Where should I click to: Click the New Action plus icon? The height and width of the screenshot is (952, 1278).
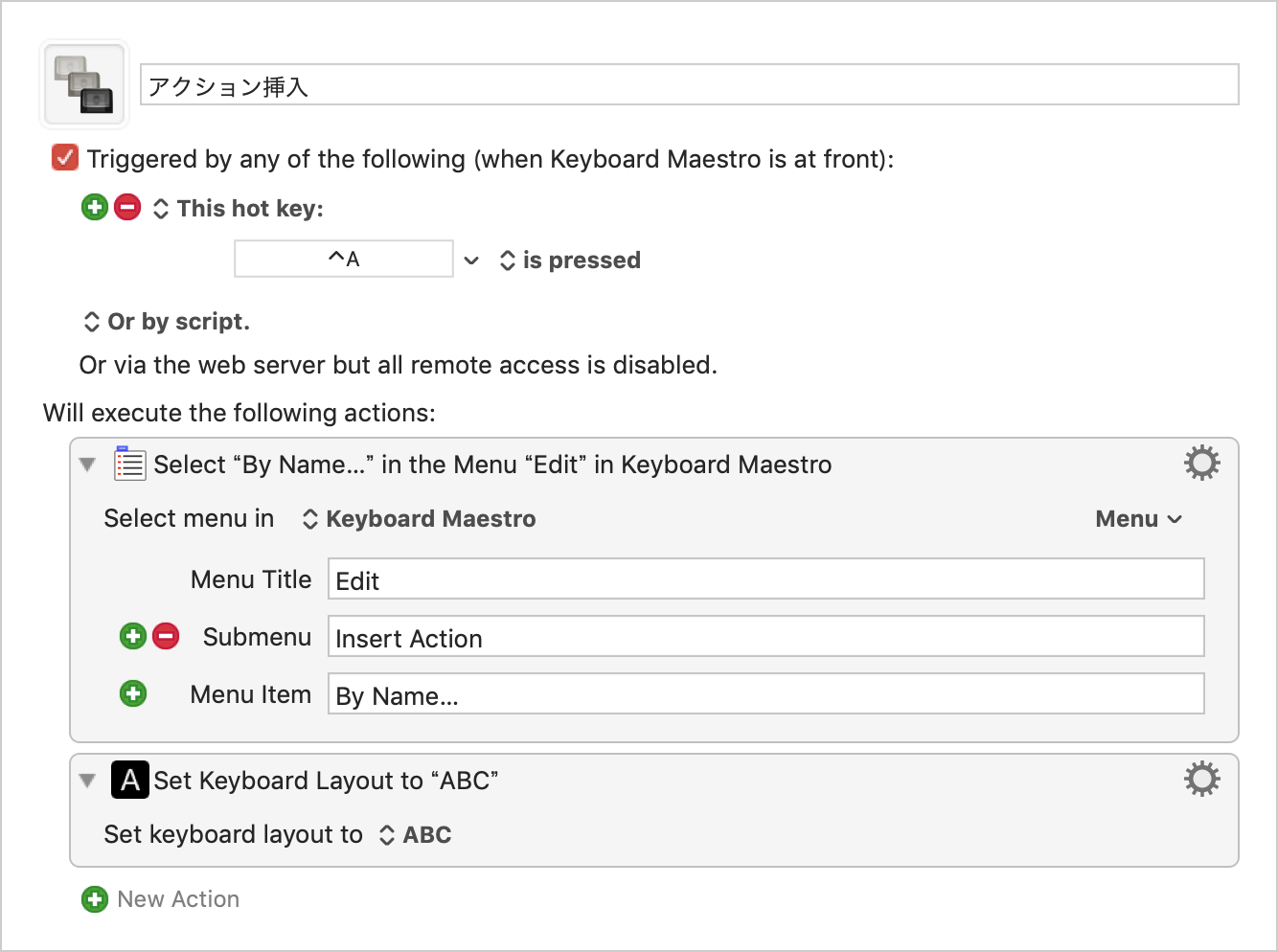(x=95, y=899)
